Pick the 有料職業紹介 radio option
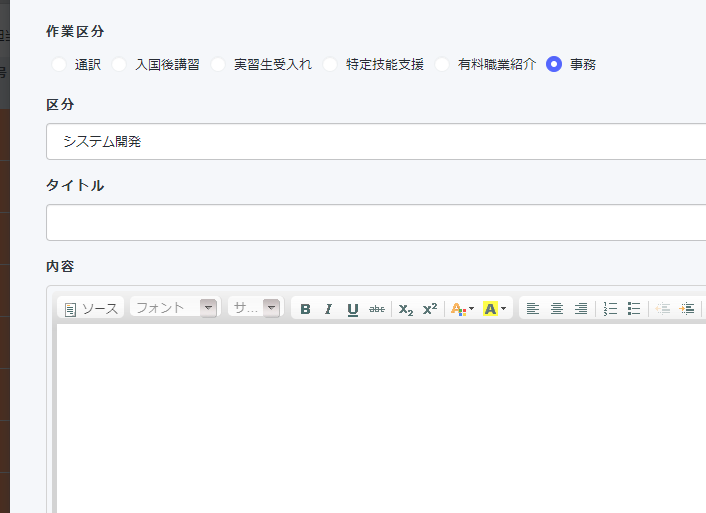Image resolution: width=706 pixels, height=513 pixels. point(442,64)
